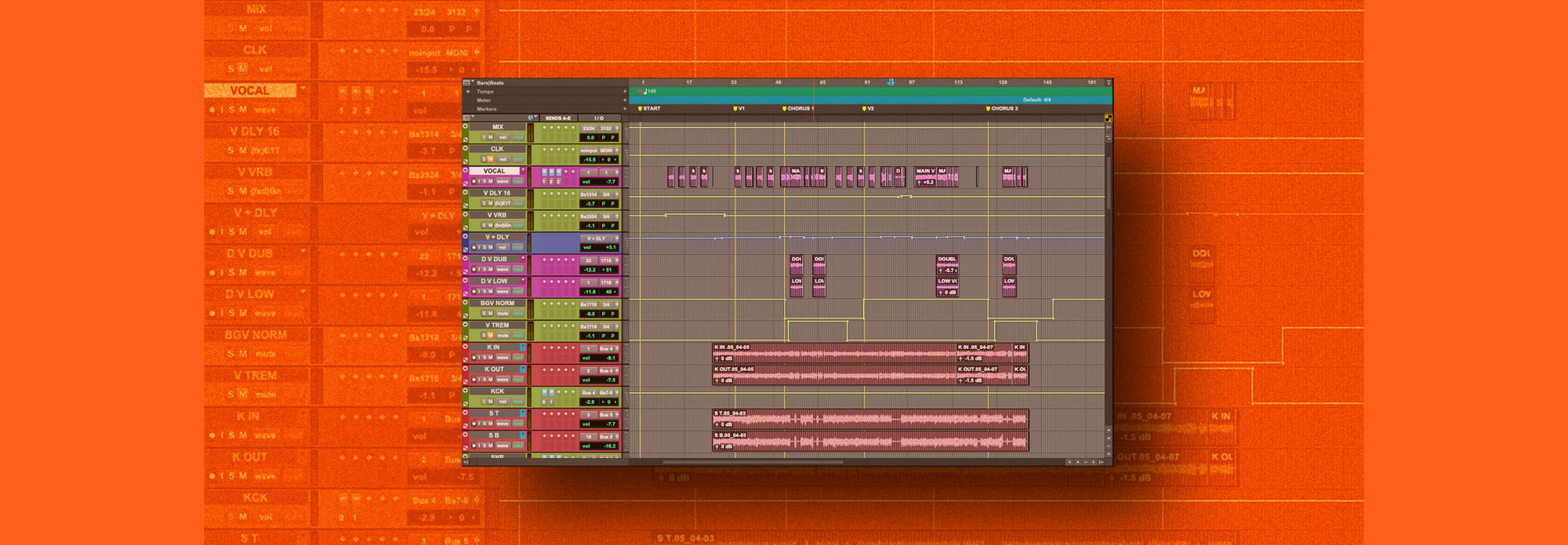Open the D V DUB playlist selector
The height and width of the screenshot is (545, 1568).
click(523, 258)
